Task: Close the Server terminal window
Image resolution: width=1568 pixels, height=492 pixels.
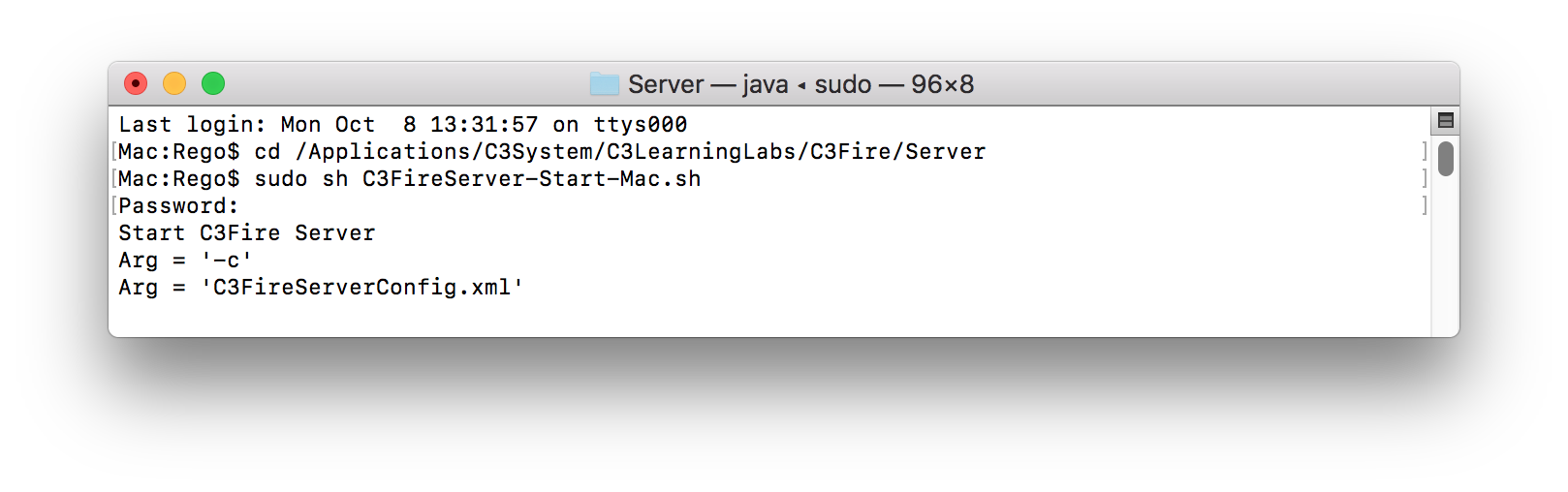Action: pos(136,84)
